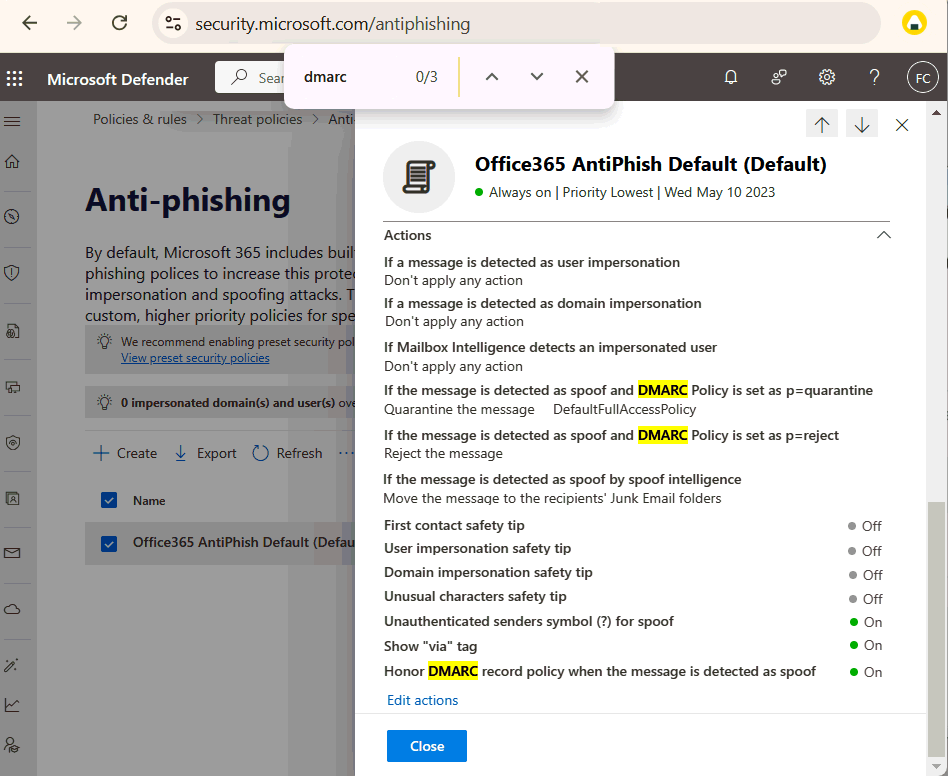This screenshot has height=776, width=948.
Task: Open the document lock sidebar icon
Action: (x=12, y=331)
